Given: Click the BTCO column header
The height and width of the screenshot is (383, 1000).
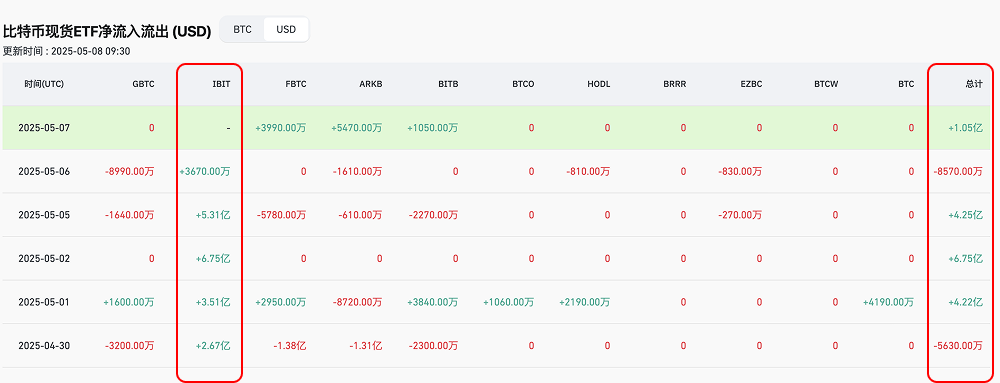Looking at the screenshot, I should tap(523, 84).
